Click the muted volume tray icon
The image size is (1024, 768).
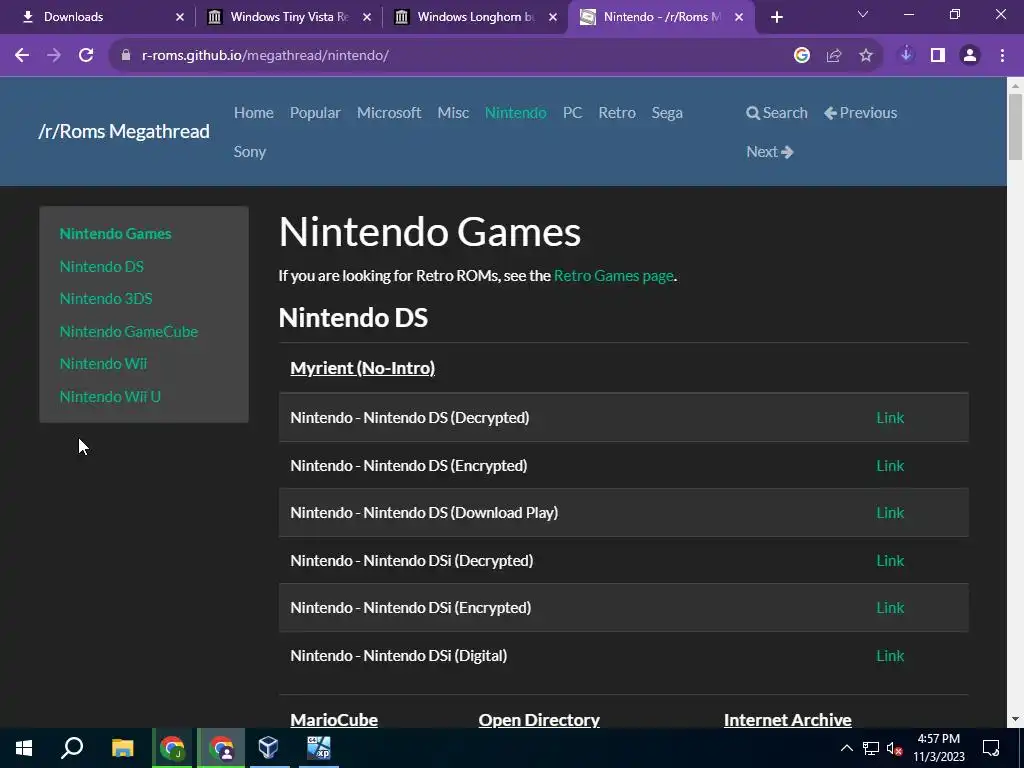coord(894,748)
